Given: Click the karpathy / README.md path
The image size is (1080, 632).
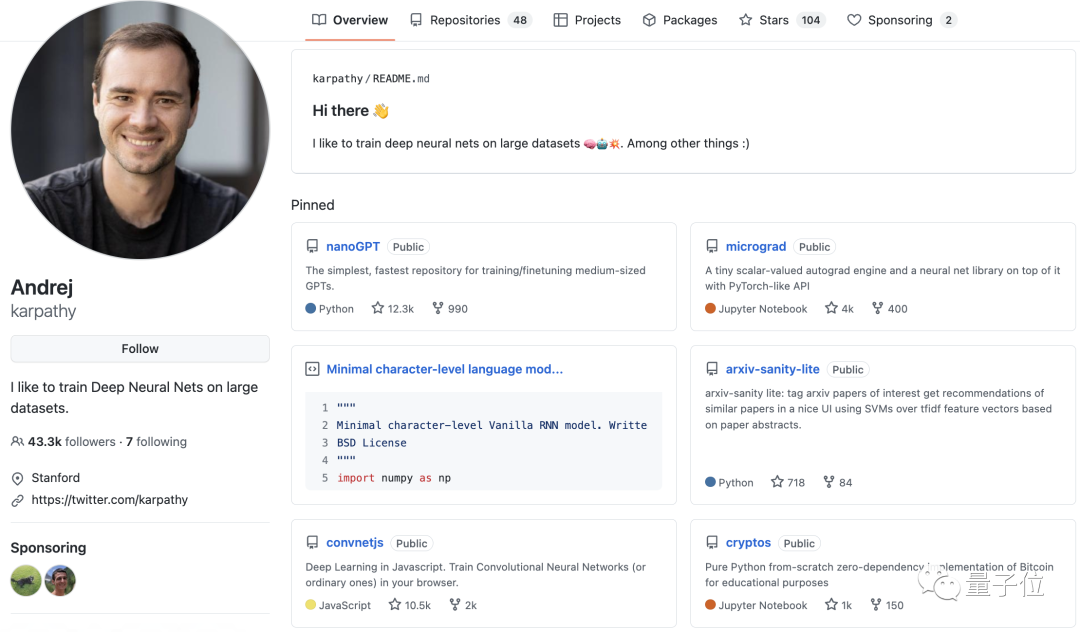Looking at the screenshot, I should tap(371, 78).
